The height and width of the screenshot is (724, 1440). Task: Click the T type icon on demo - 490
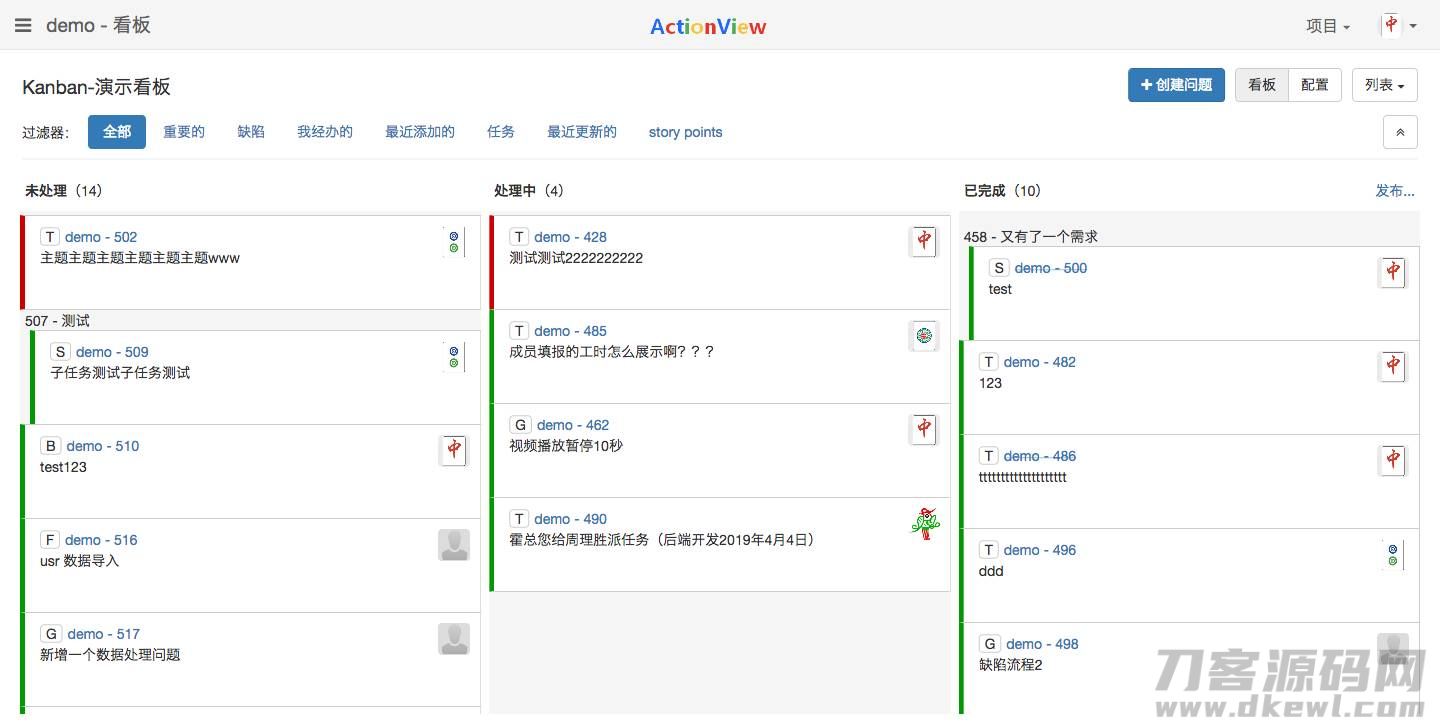[519, 519]
